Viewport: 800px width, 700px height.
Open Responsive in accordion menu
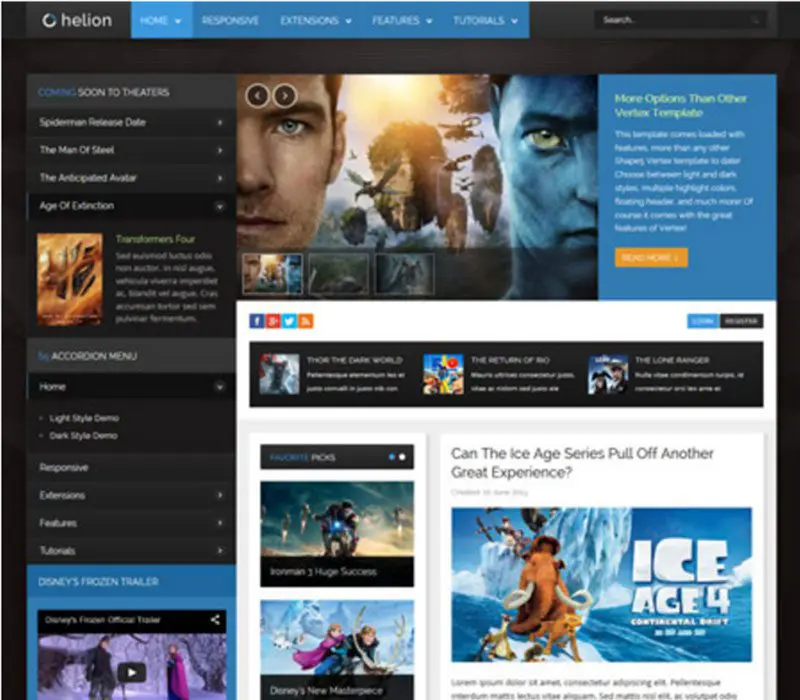tap(132, 467)
